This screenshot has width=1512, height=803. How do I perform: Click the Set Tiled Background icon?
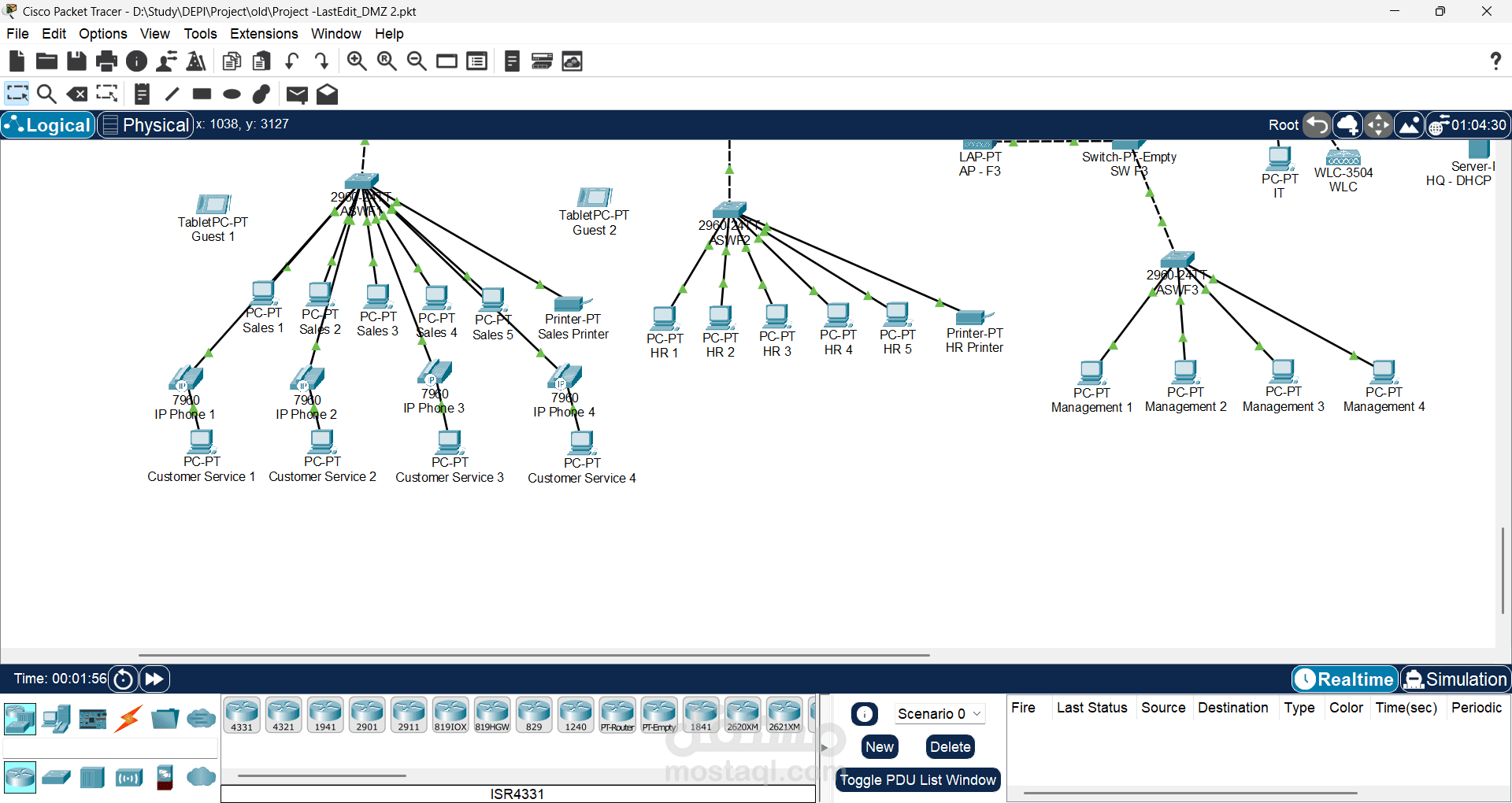tap(1410, 125)
